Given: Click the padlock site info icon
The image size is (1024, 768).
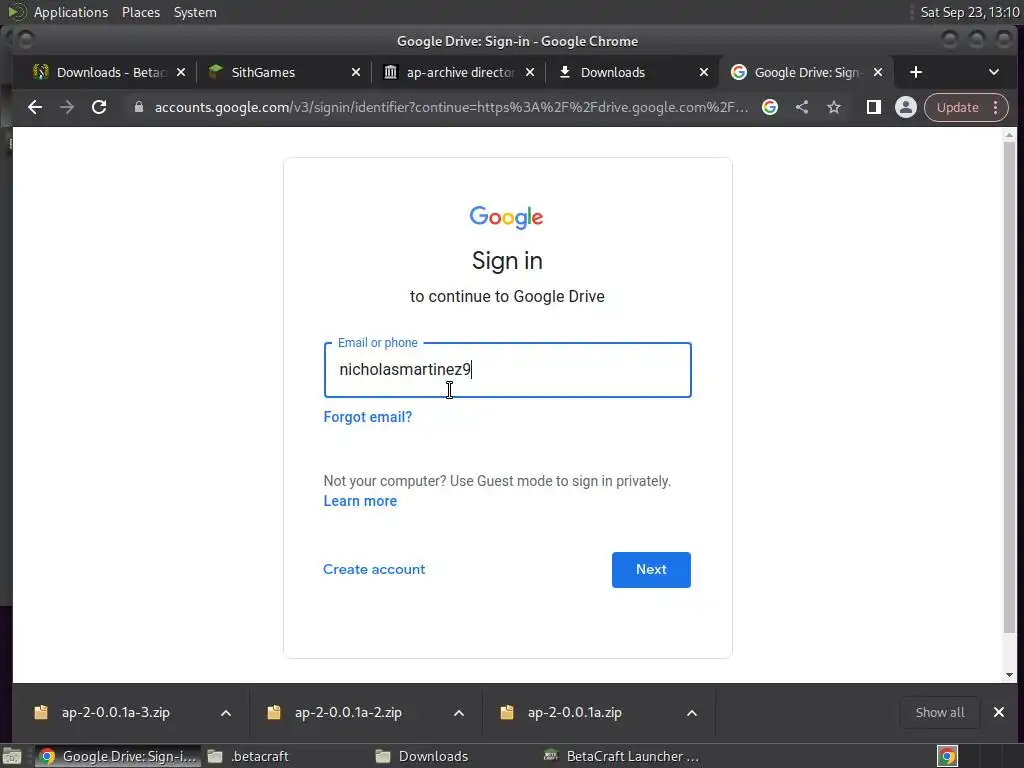Looking at the screenshot, I should pos(138,107).
